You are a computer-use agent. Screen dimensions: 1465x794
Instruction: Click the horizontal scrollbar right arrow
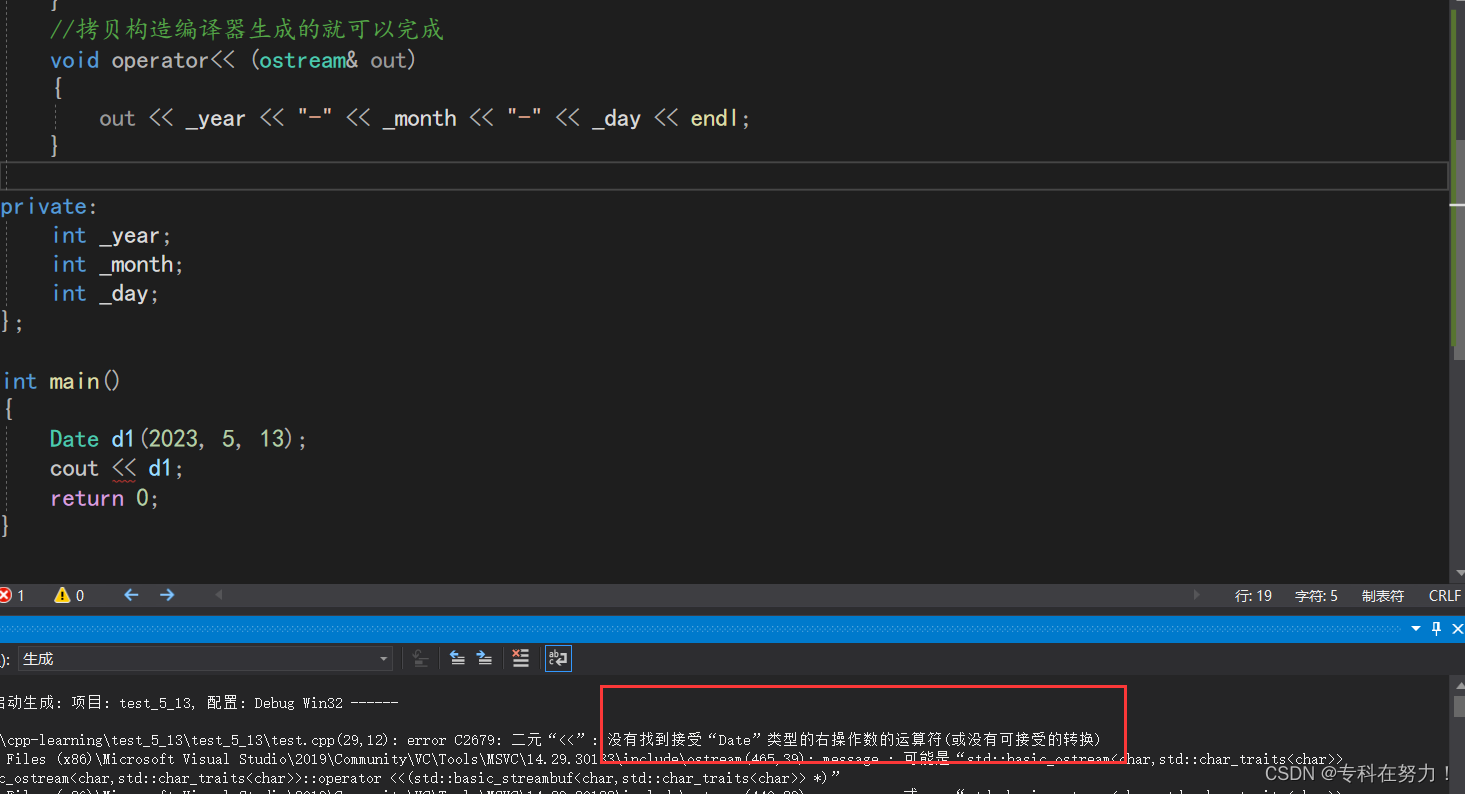click(x=1197, y=595)
